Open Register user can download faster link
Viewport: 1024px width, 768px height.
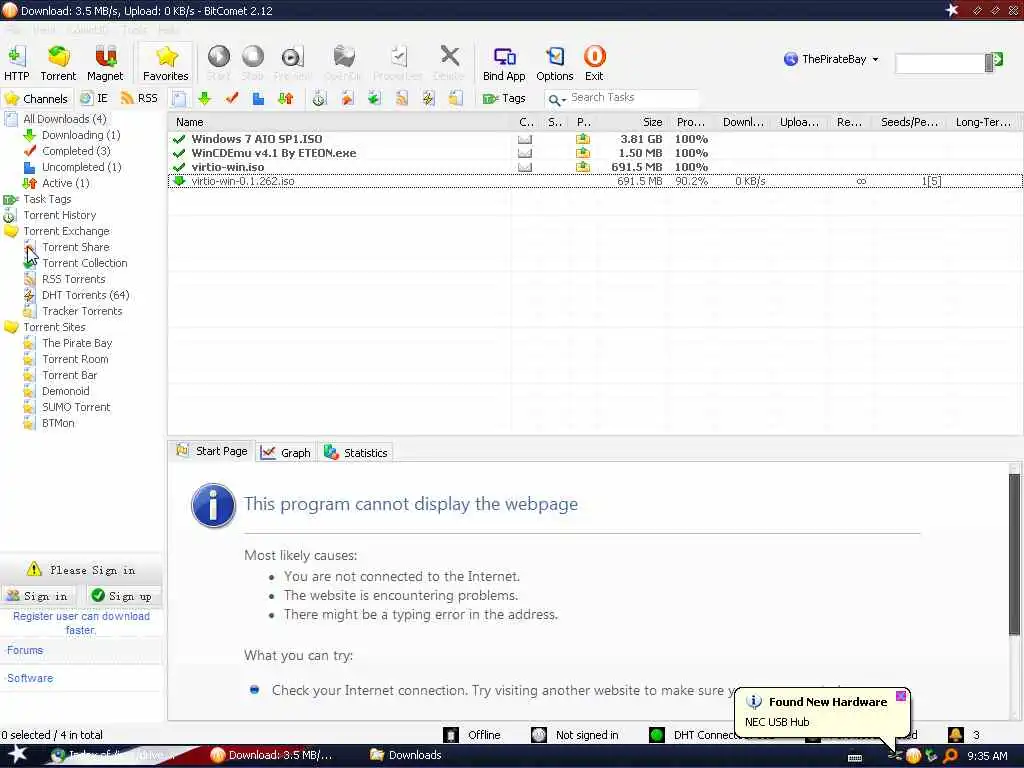[81, 623]
